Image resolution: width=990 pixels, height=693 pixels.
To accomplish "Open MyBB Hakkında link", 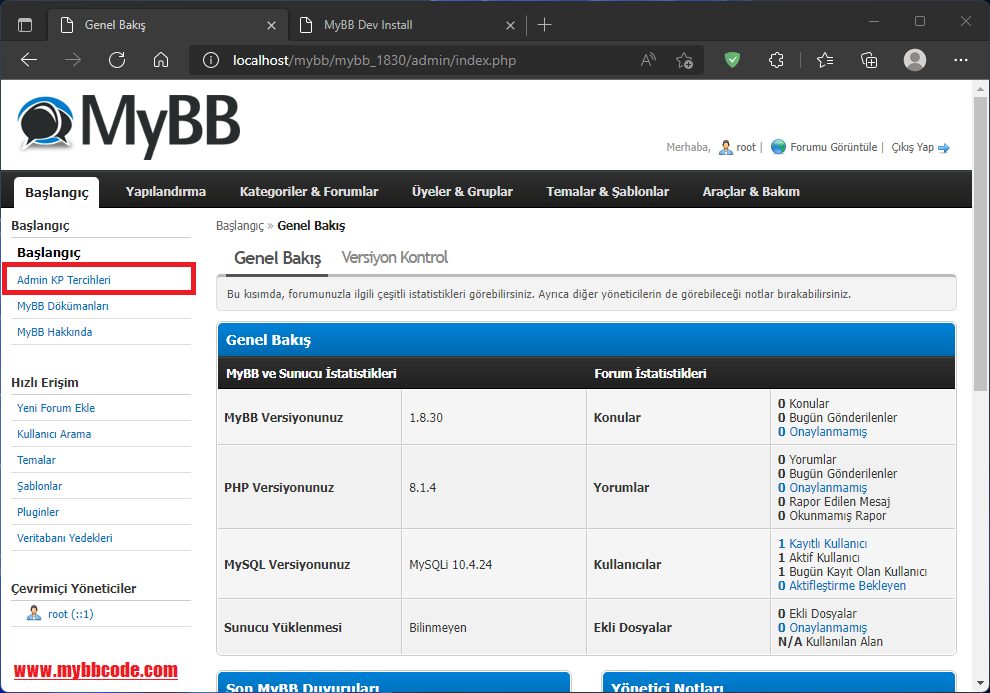I will tap(54, 332).
